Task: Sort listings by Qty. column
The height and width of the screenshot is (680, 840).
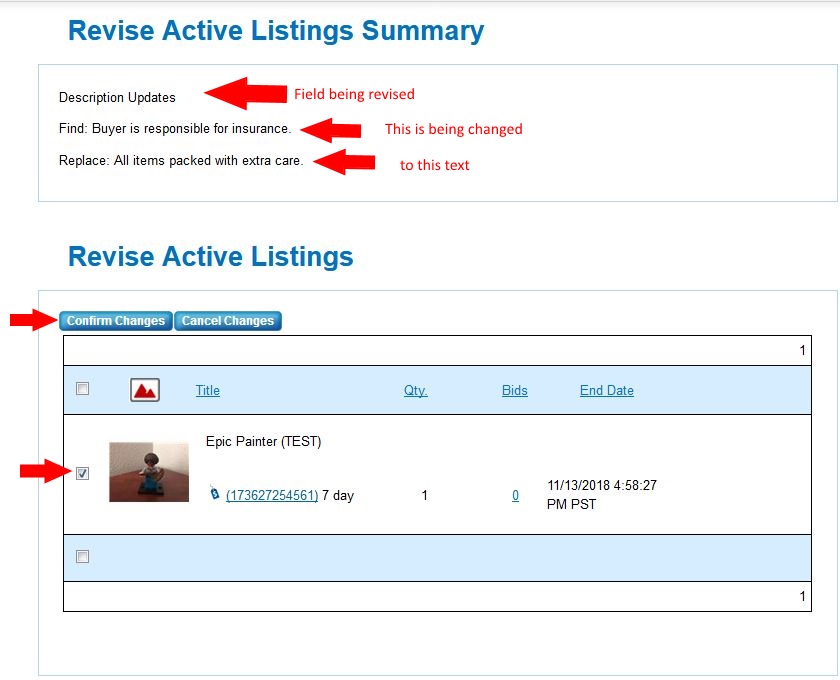Action: click(x=416, y=390)
